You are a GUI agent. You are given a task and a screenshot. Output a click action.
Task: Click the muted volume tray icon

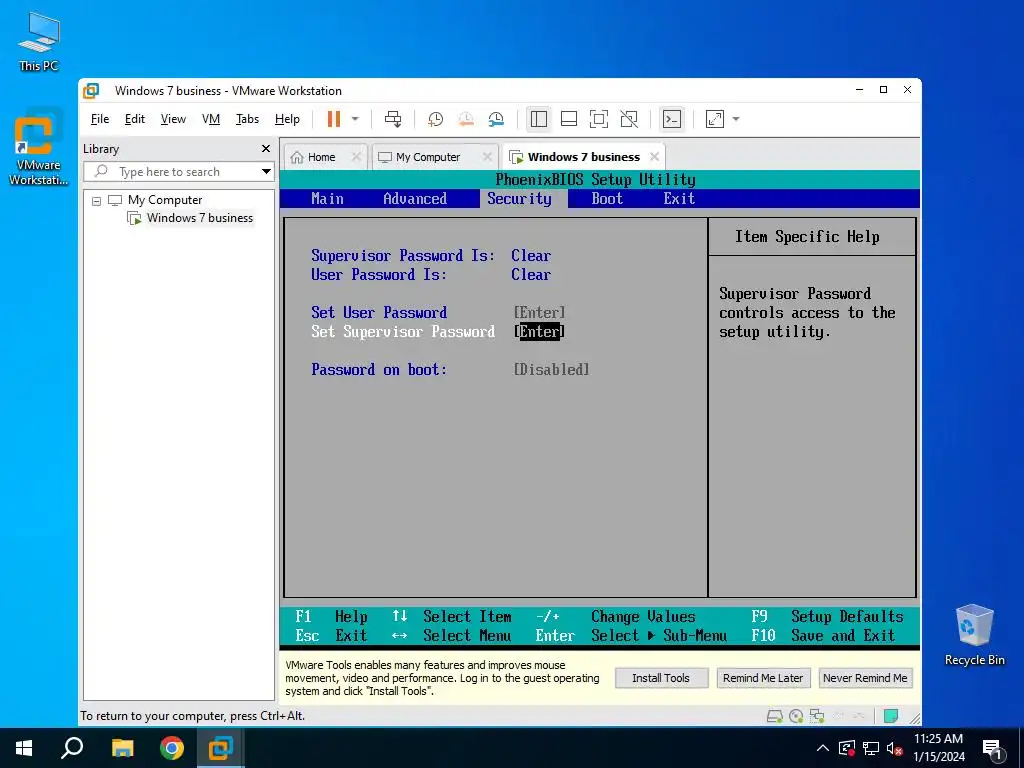[x=894, y=748]
